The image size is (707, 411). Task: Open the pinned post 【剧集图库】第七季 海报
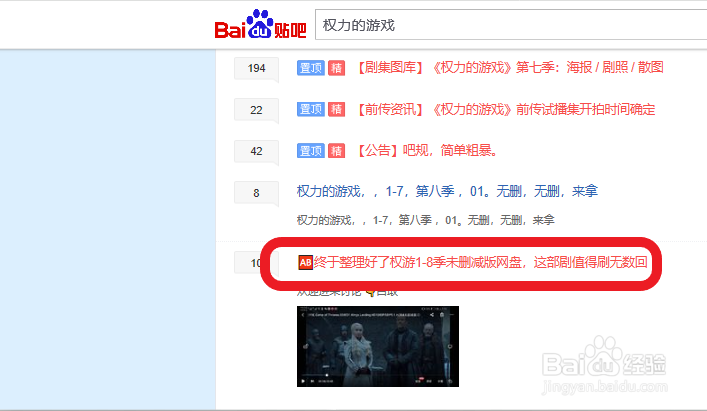click(x=509, y=68)
